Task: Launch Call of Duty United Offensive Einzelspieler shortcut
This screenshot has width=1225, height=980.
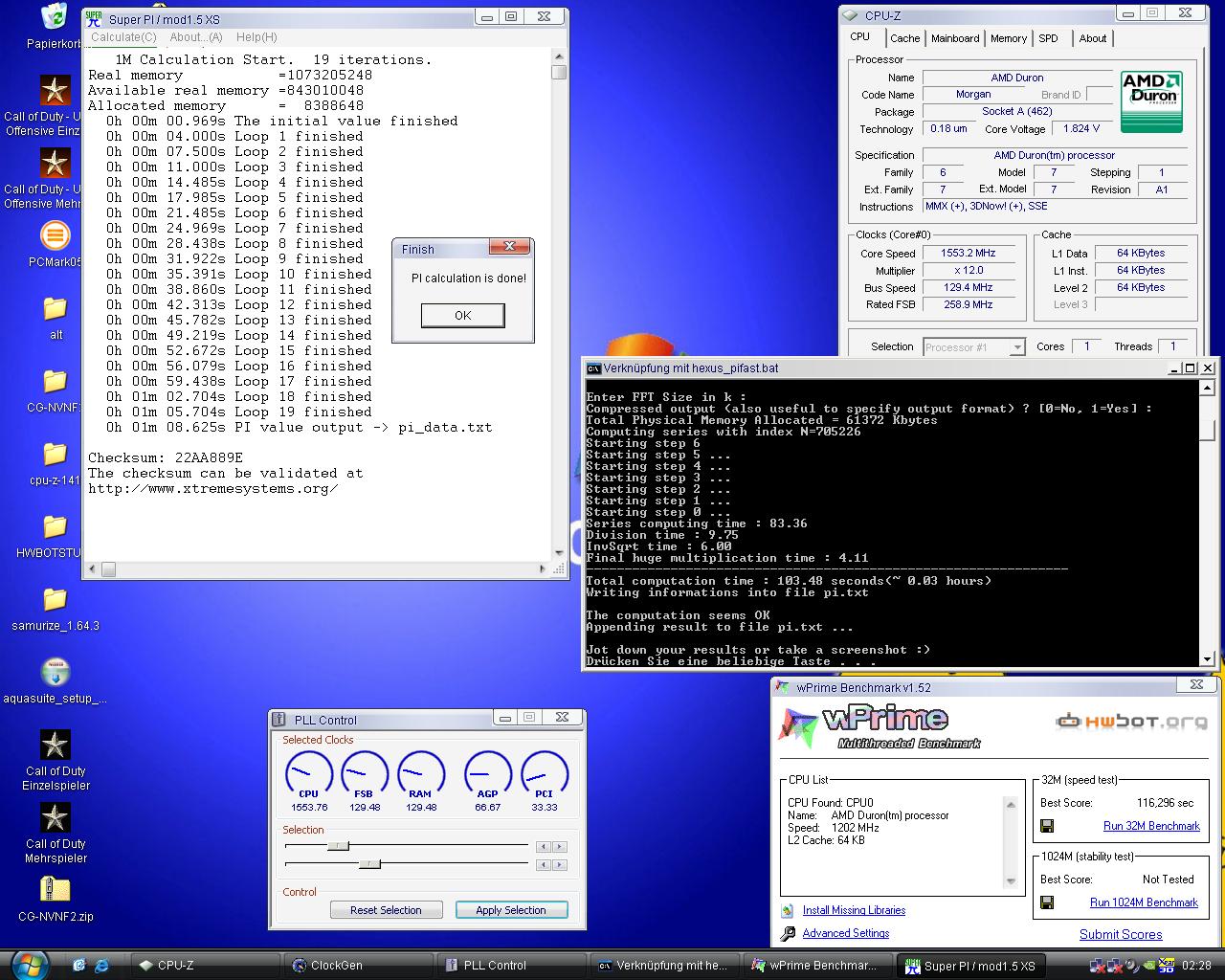Action: coord(55,91)
